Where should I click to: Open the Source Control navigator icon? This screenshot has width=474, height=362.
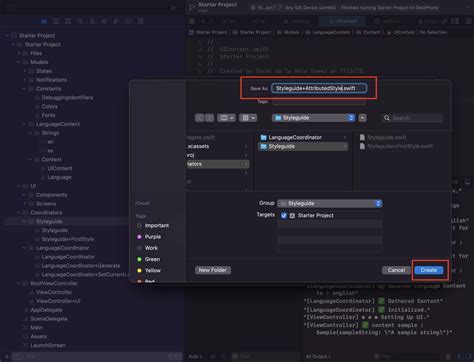tap(56, 21)
